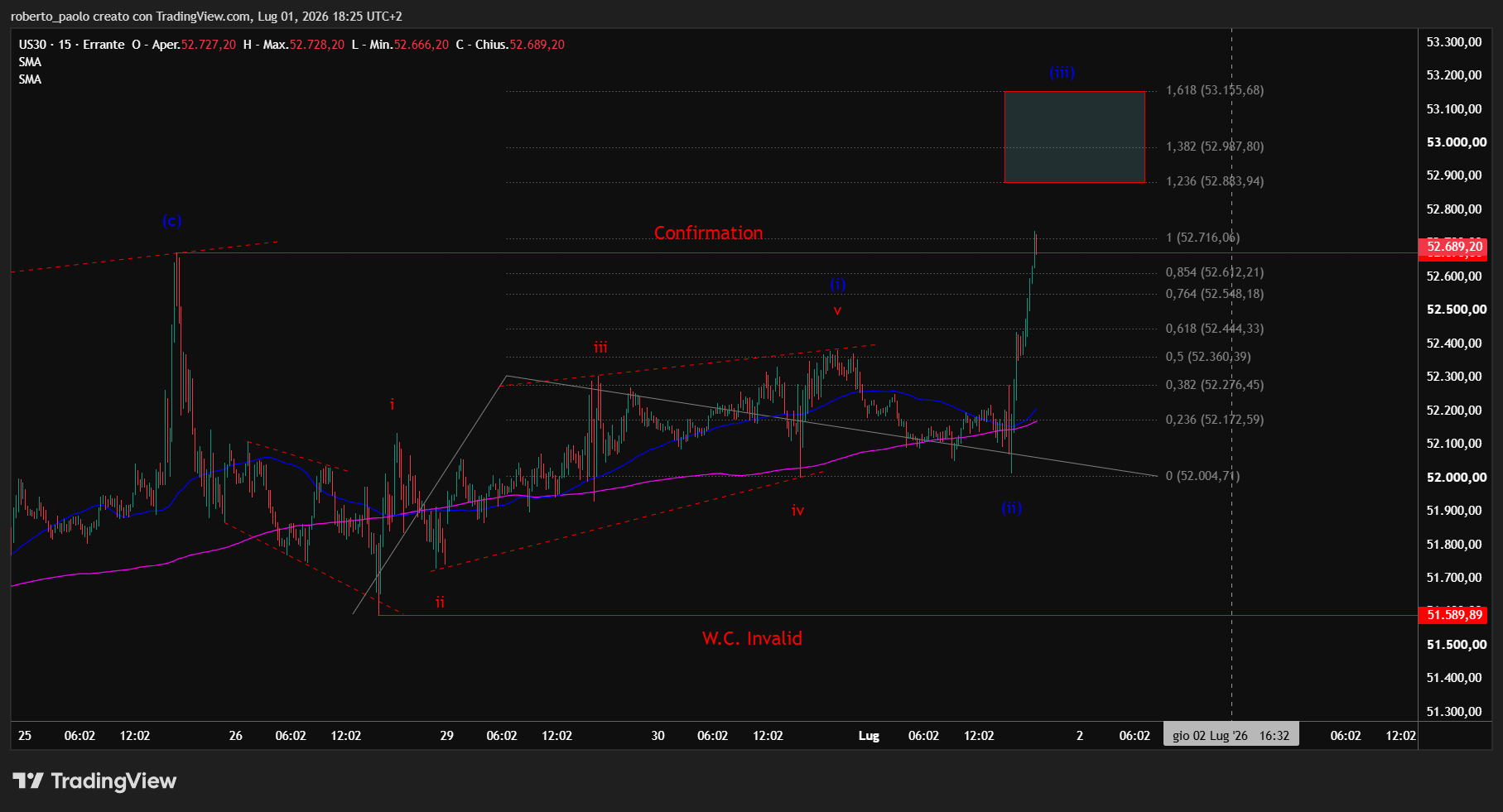Click the red Confirmation label

click(709, 233)
